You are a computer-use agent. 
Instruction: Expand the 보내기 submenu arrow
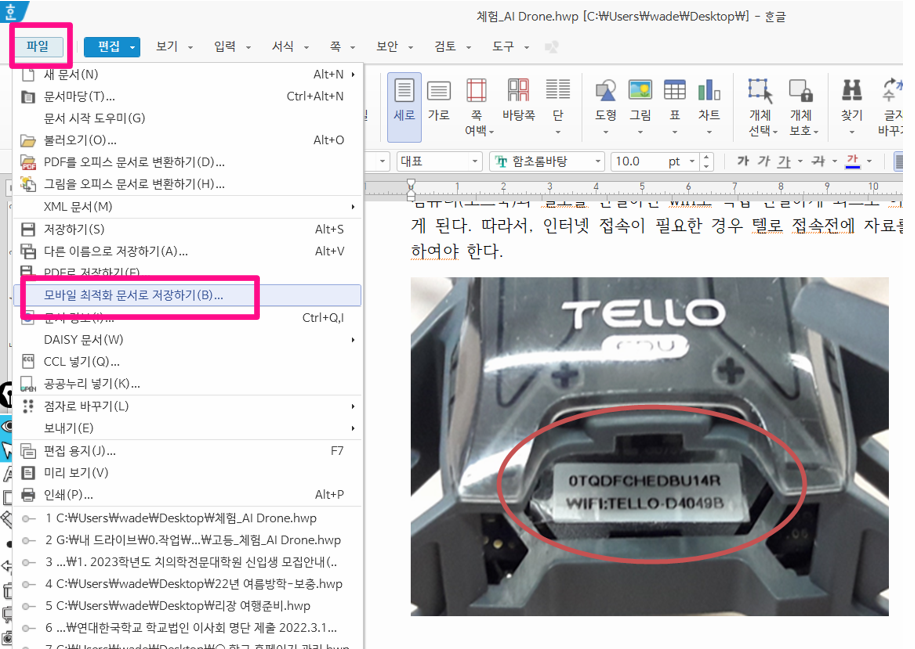click(353, 428)
